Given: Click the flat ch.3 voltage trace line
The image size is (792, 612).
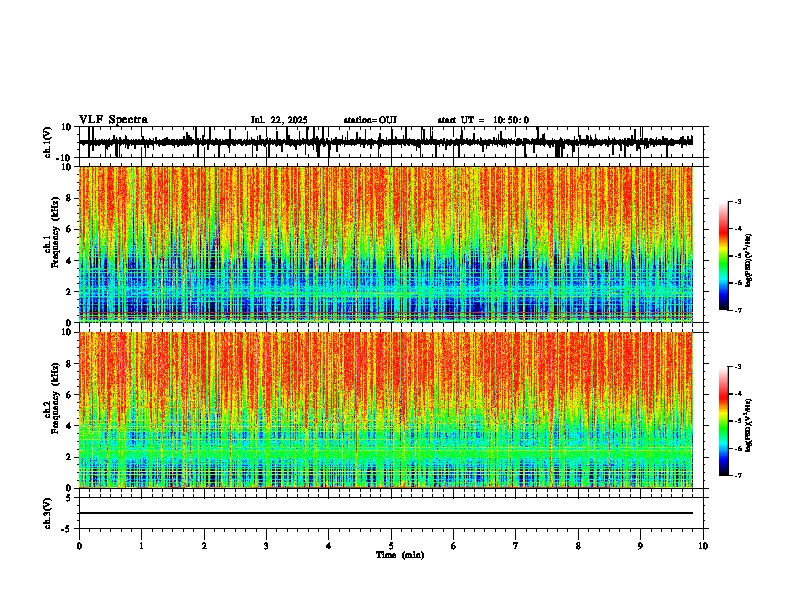Looking at the screenshot, I should [x=386, y=513].
